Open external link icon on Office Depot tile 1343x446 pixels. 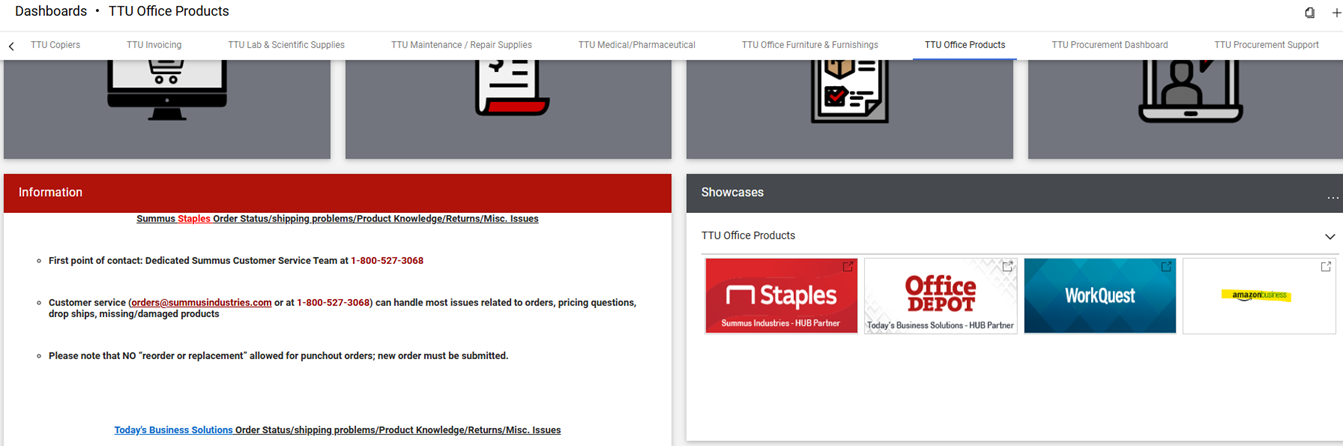tap(1008, 267)
